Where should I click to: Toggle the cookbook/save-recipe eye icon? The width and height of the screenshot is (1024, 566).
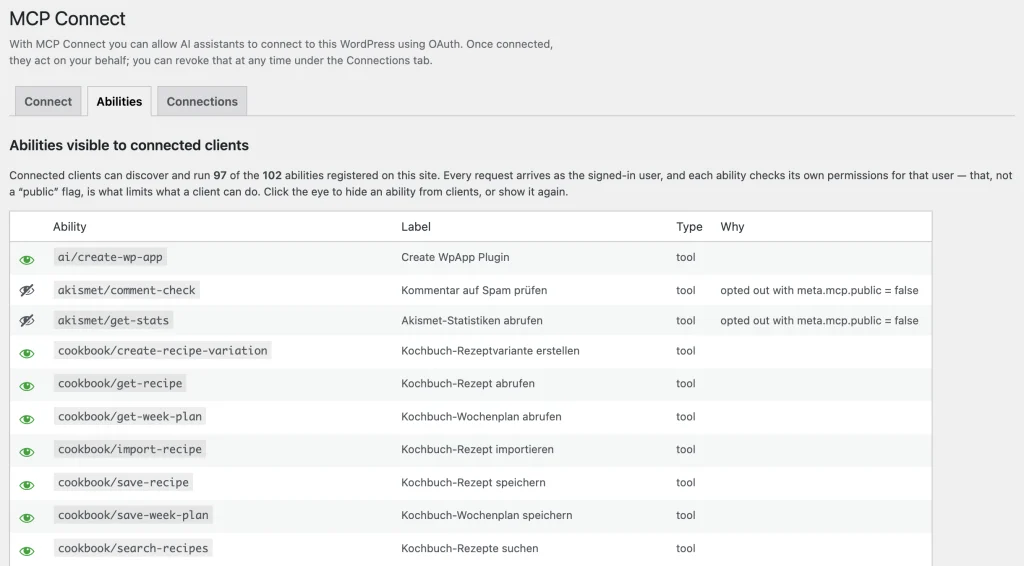(x=27, y=485)
